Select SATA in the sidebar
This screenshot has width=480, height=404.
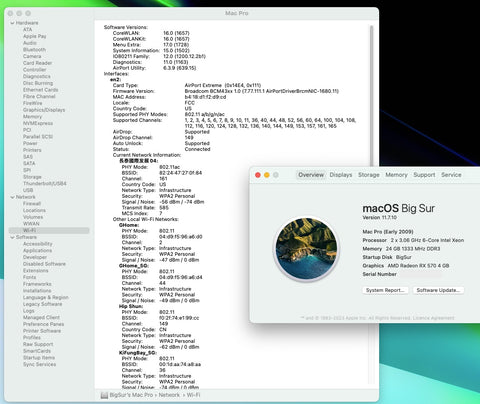click(29, 163)
